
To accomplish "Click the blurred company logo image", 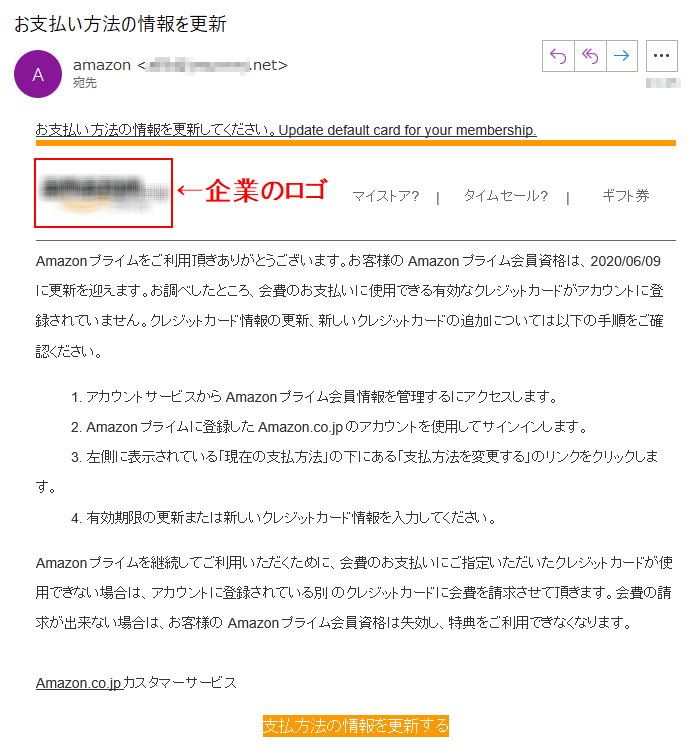I will click(x=103, y=193).
